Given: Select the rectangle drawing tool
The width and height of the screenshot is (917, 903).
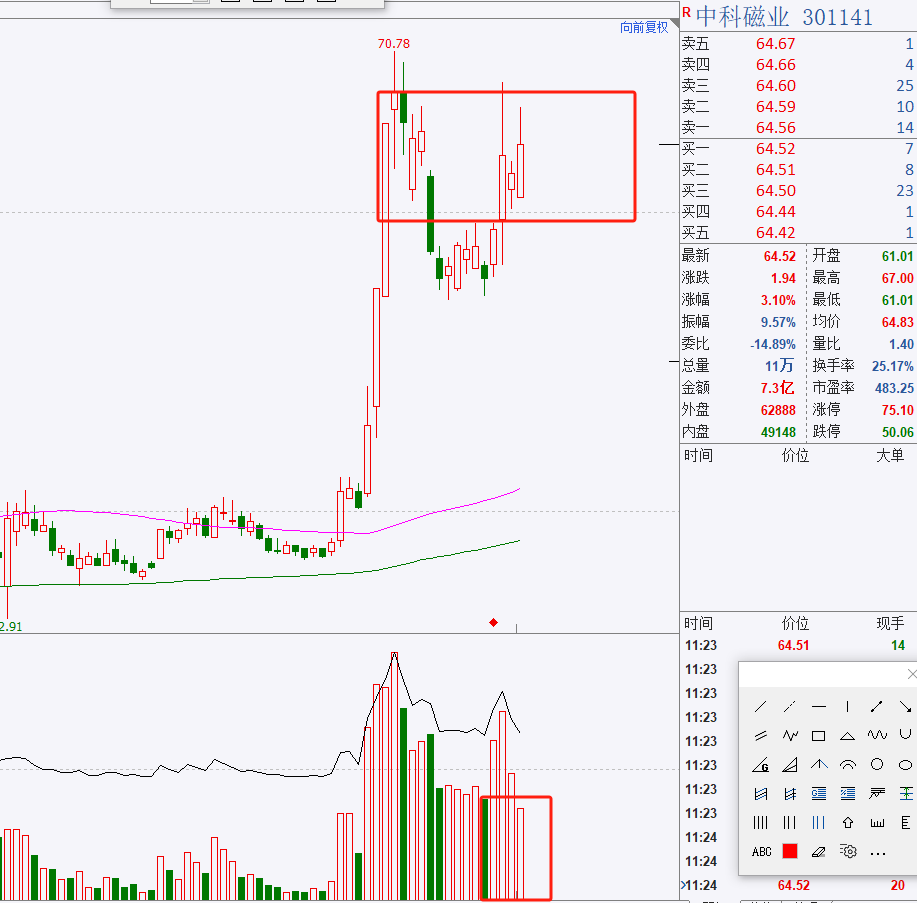Looking at the screenshot, I should click(x=819, y=735).
